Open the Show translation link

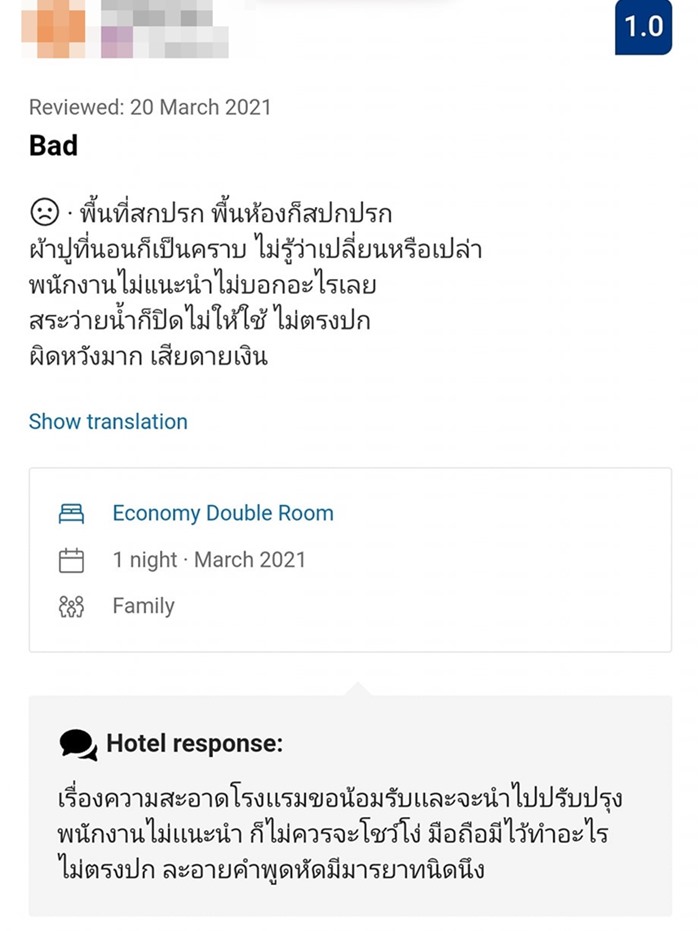(x=106, y=422)
